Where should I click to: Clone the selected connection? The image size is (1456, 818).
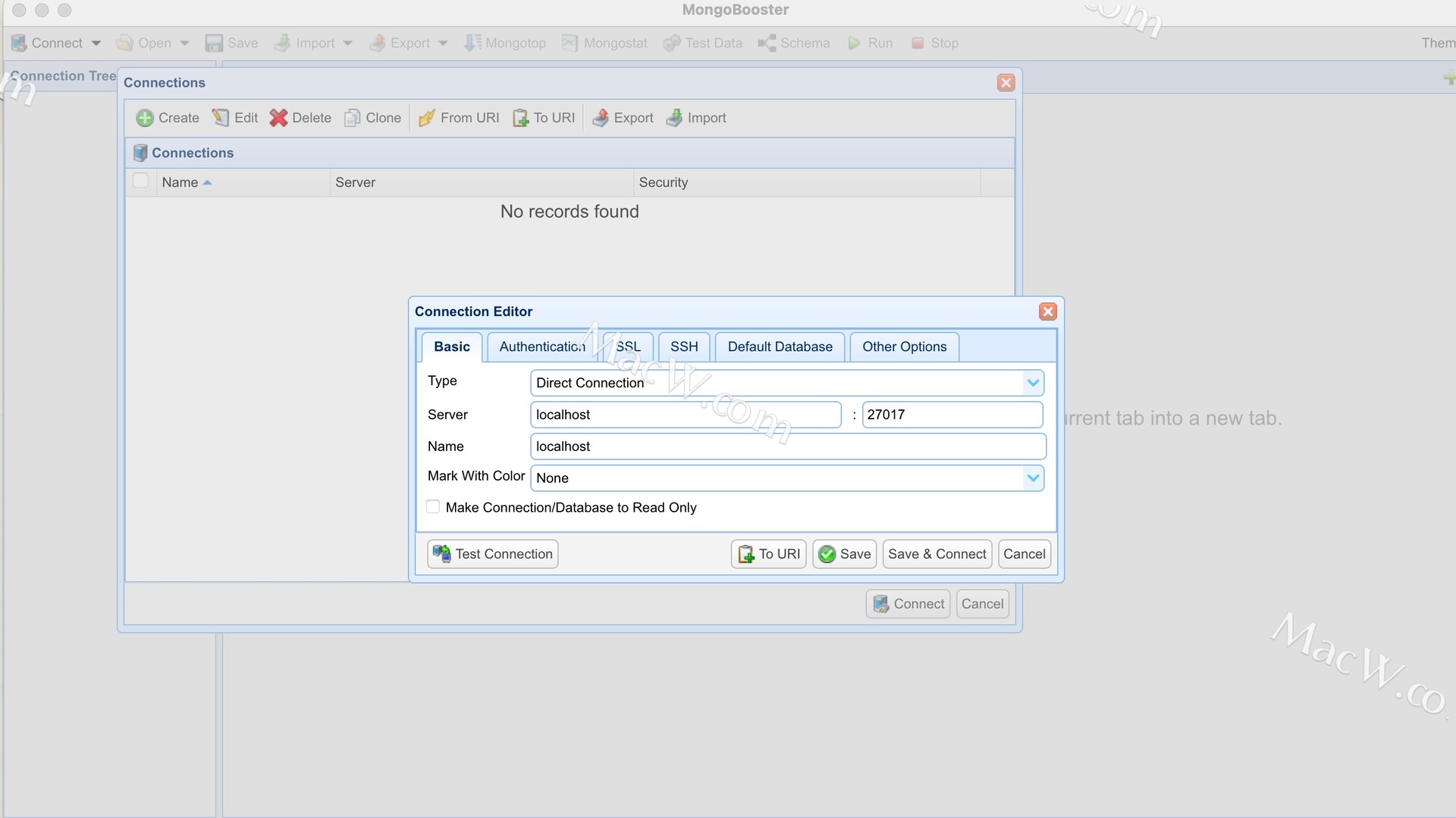[x=372, y=118]
